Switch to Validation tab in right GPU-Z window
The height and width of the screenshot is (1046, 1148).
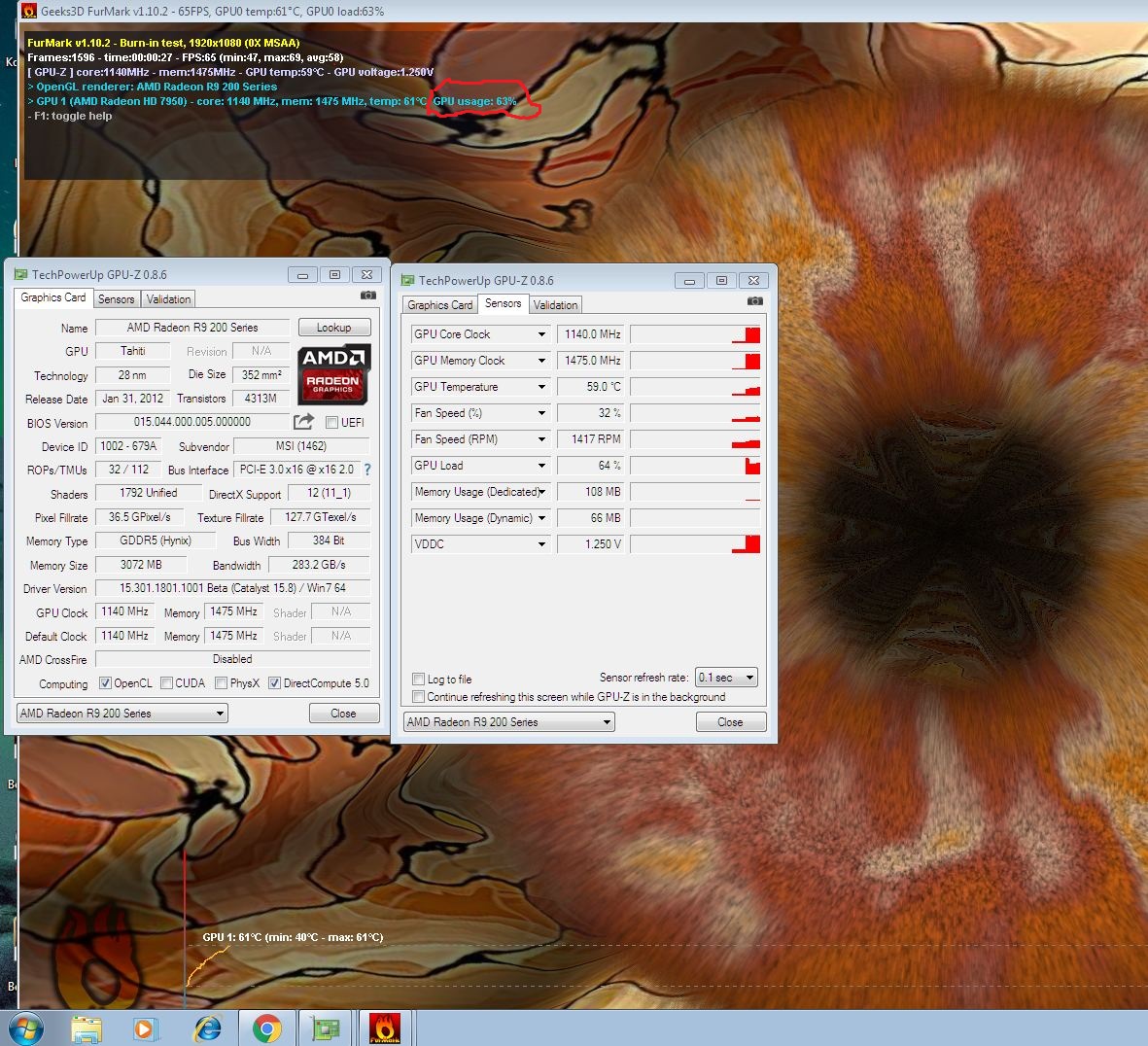(x=555, y=304)
